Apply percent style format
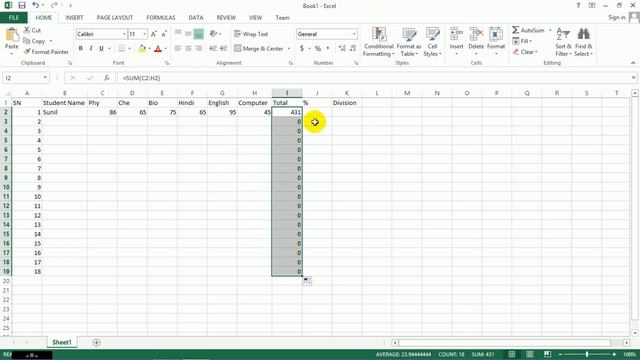 318,49
